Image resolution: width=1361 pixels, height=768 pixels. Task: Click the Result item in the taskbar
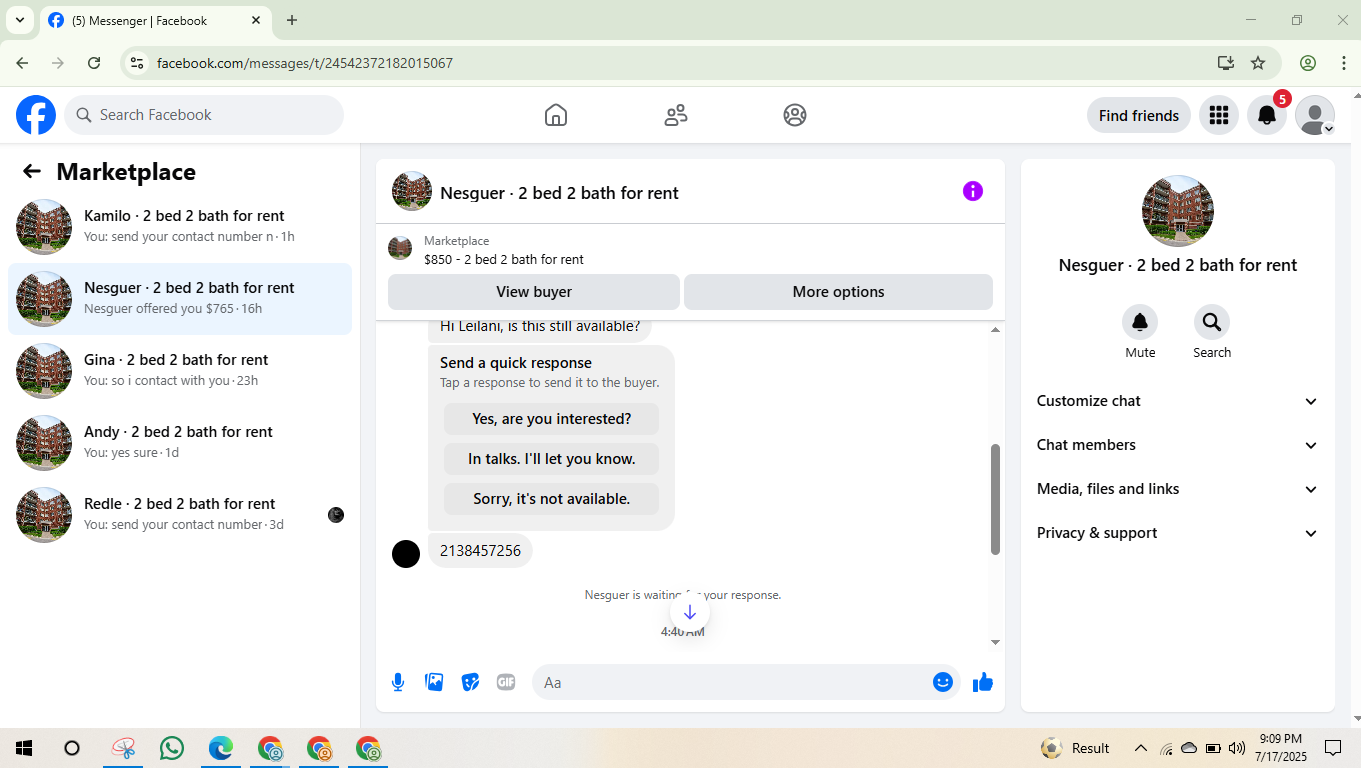(1076, 748)
